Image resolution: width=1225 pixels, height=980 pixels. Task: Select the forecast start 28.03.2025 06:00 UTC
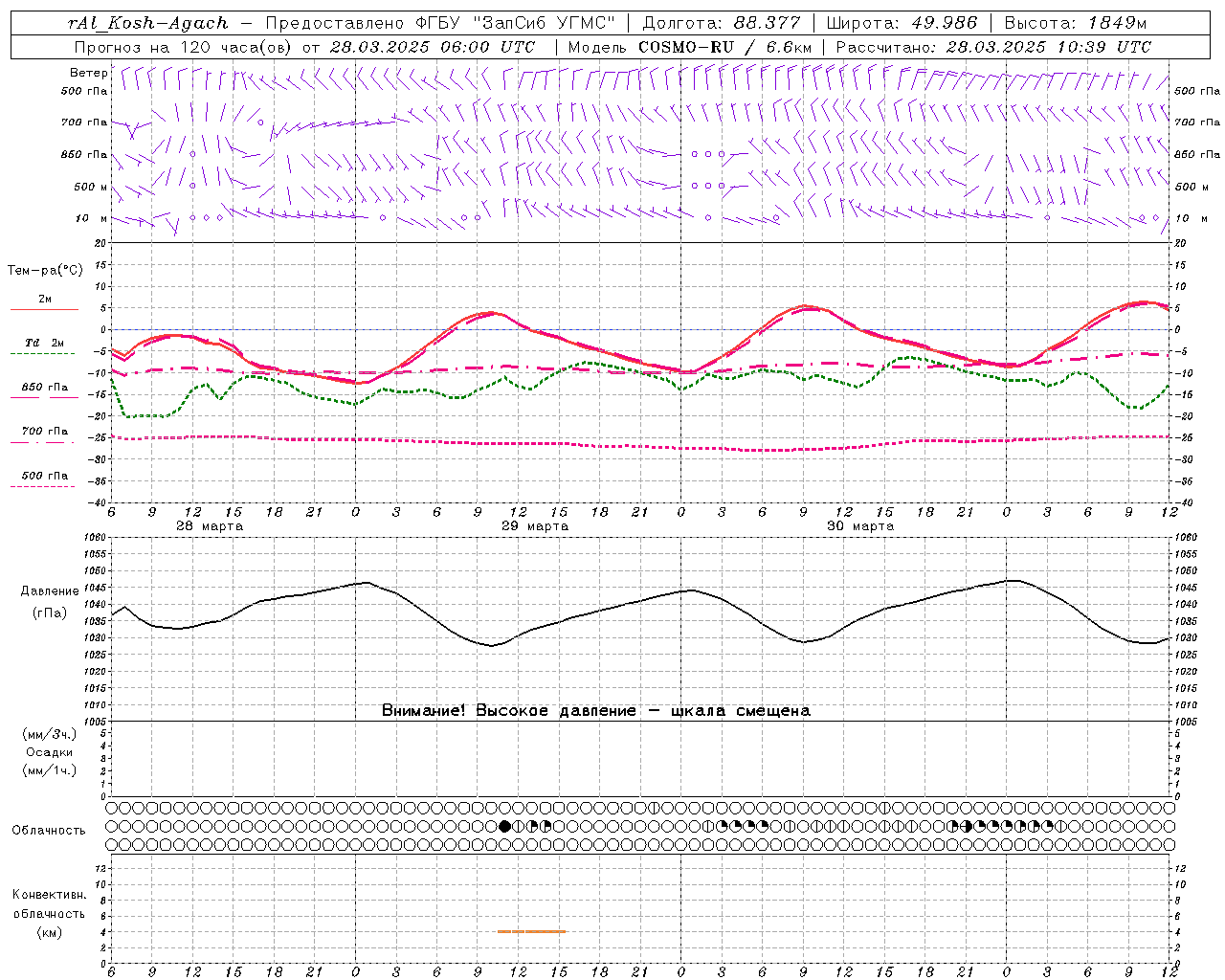432,46
